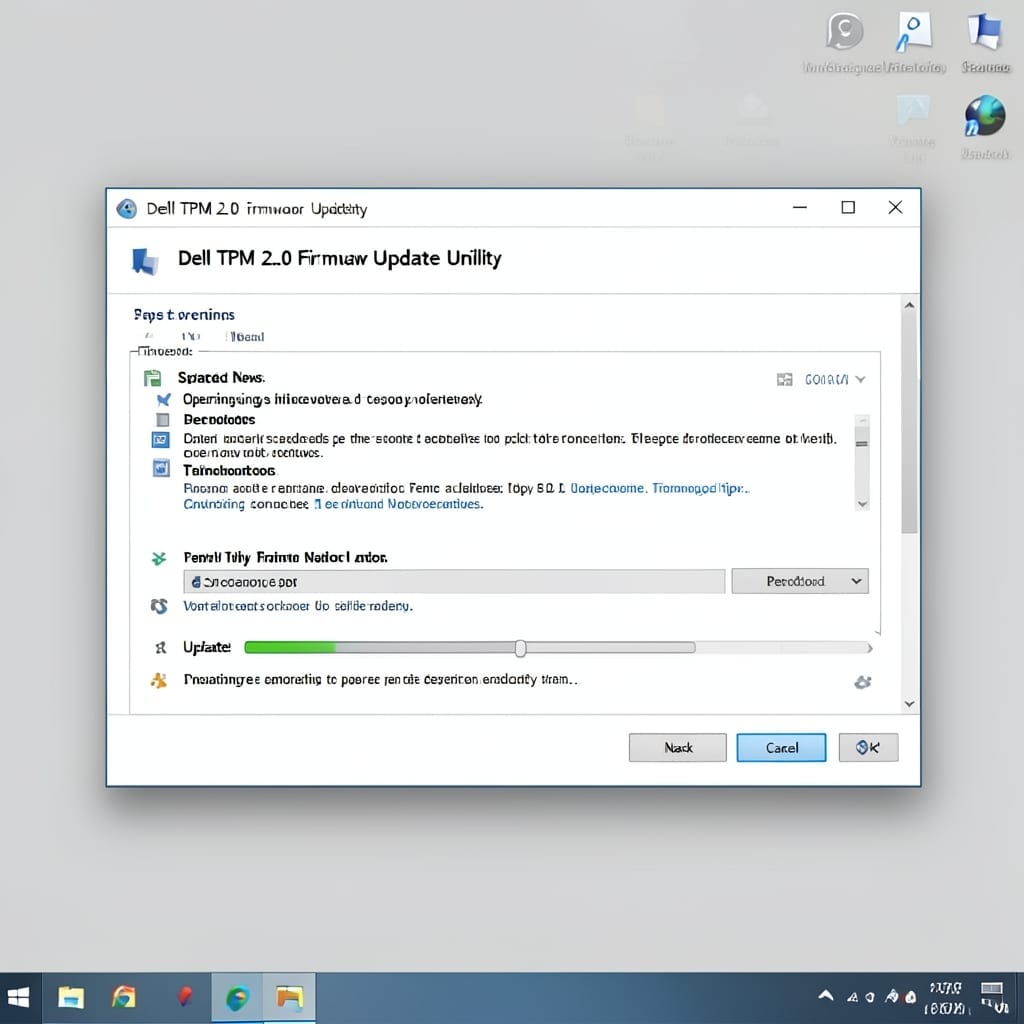Open the Vontalot cnot sockooer link
The image size is (1024, 1024).
[298, 606]
